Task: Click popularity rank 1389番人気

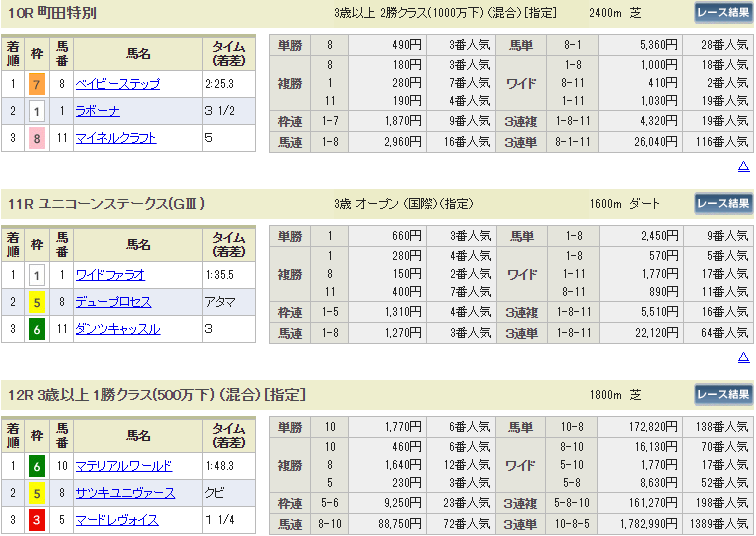Action: 718,524
